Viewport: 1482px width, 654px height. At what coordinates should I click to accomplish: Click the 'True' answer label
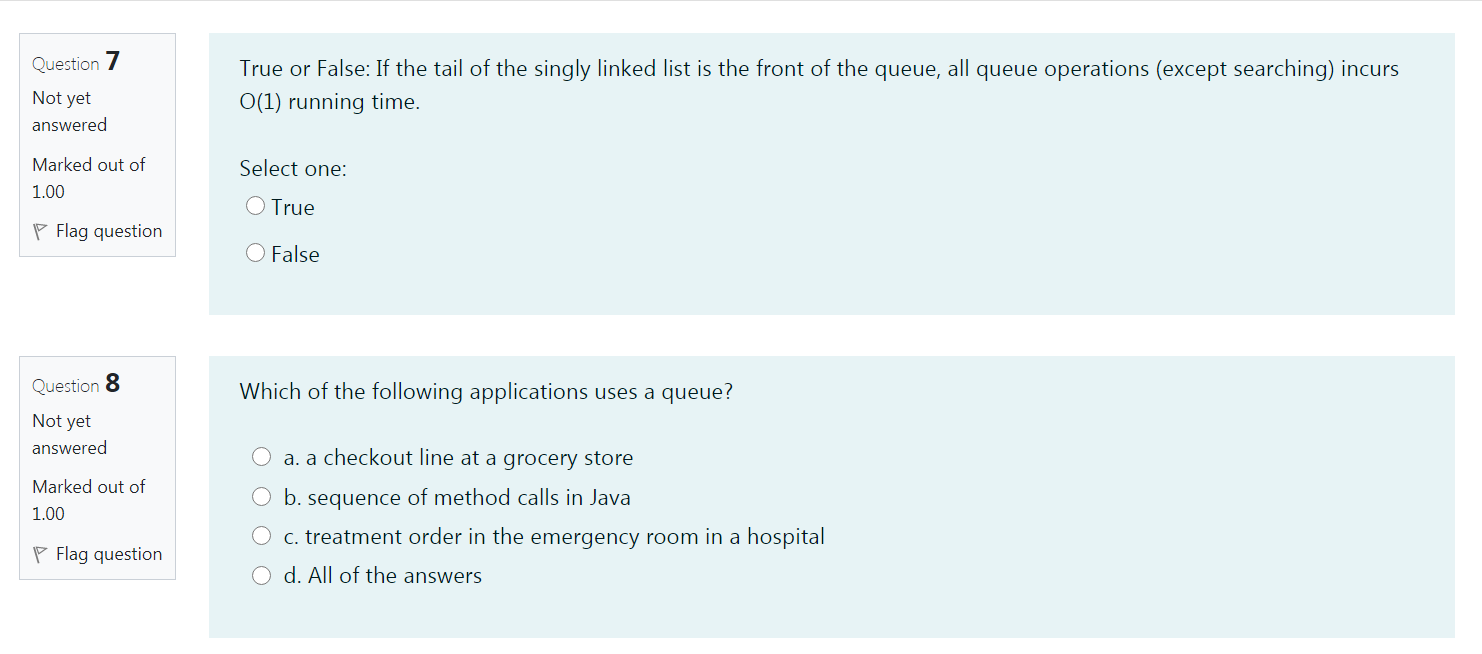[x=293, y=208]
